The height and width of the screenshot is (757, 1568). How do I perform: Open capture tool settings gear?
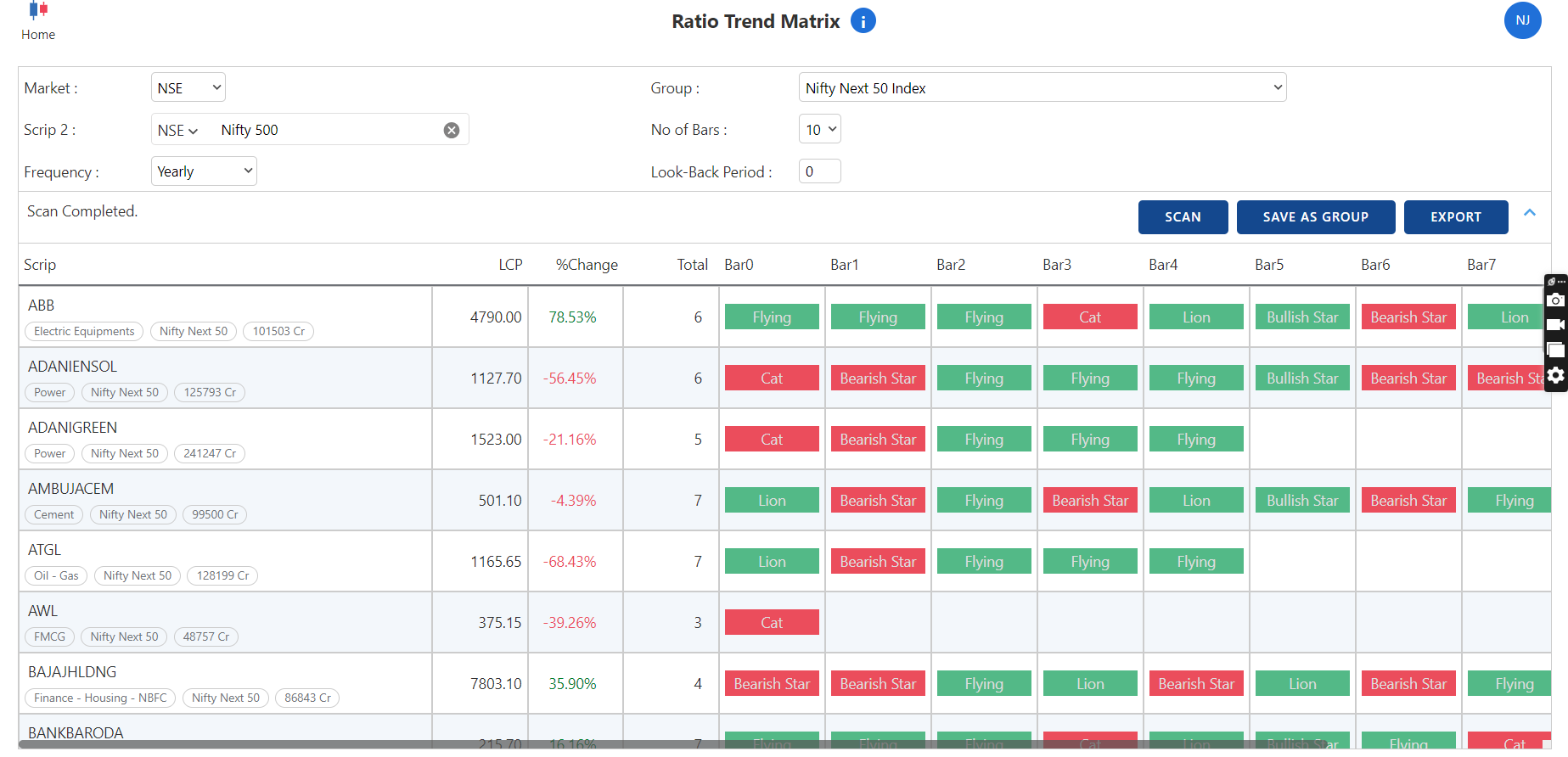[x=1555, y=375]
